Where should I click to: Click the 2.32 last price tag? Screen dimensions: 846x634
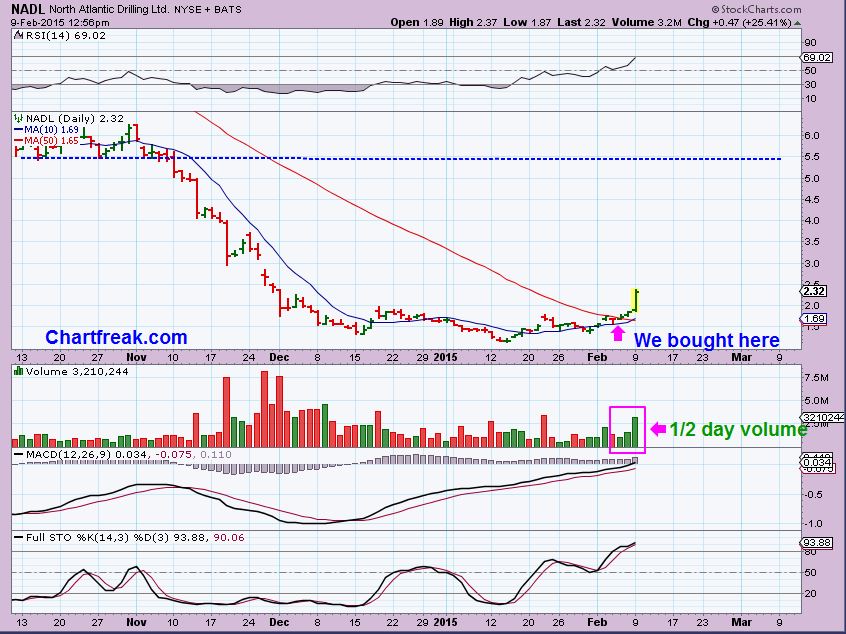tap(813, 291)
